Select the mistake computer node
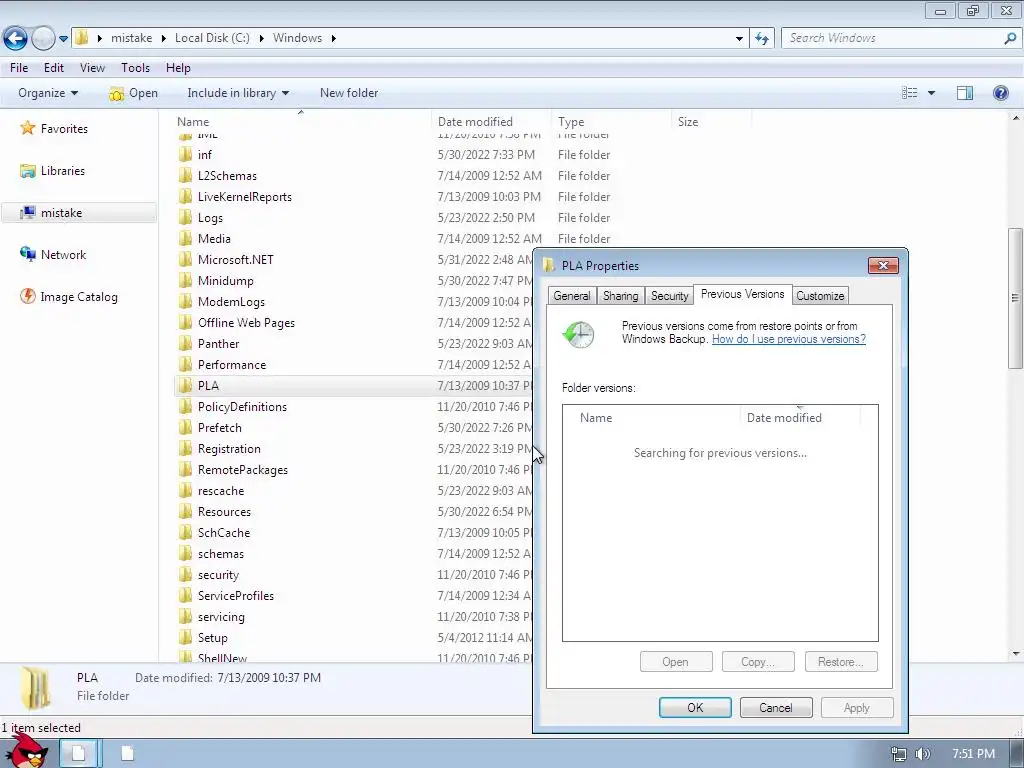 [61, 213]
